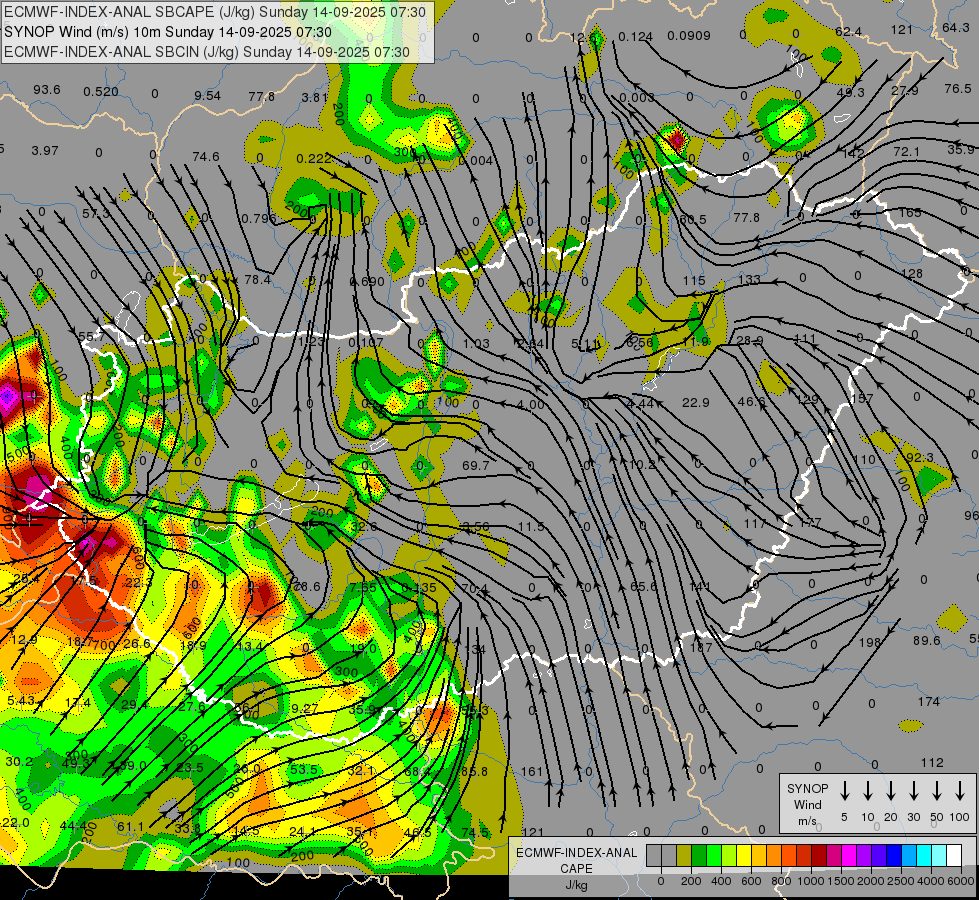Click the map value '0.222'
The height and width of the screenshot is (900, 979).
[314, 159]
